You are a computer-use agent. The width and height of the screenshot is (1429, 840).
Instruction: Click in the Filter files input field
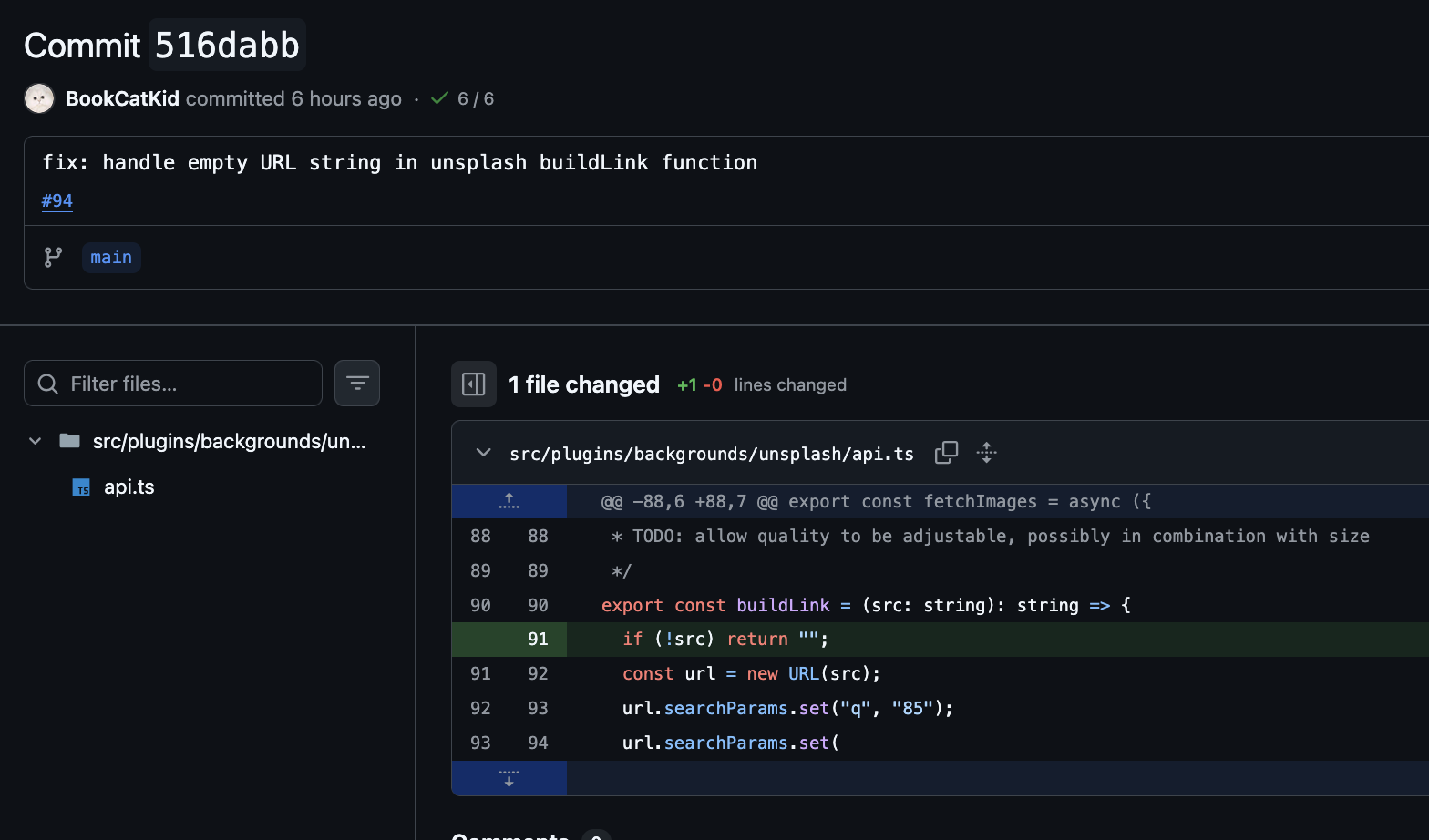pos(191,384)
